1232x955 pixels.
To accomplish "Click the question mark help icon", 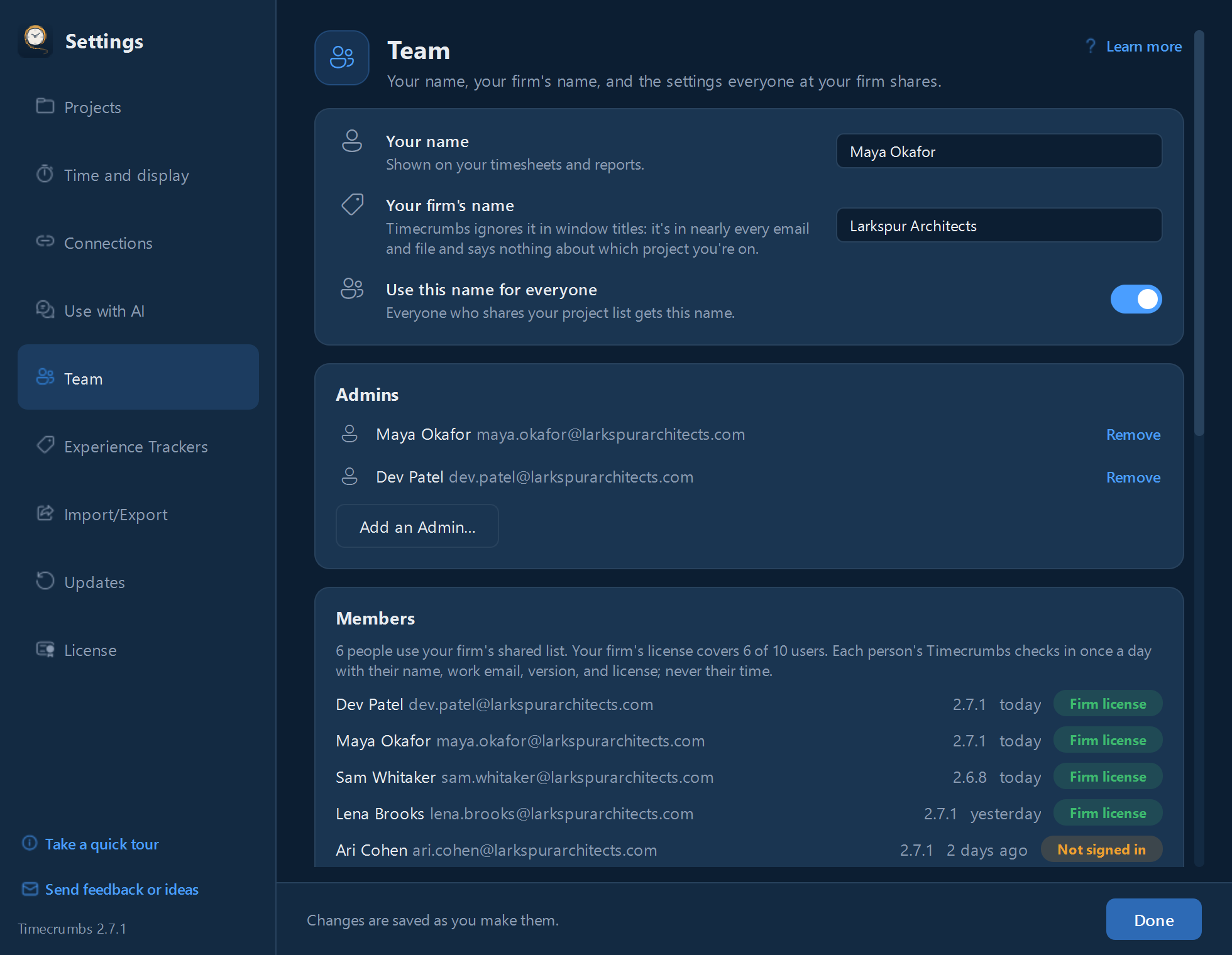I will [x=1091, y=46].
